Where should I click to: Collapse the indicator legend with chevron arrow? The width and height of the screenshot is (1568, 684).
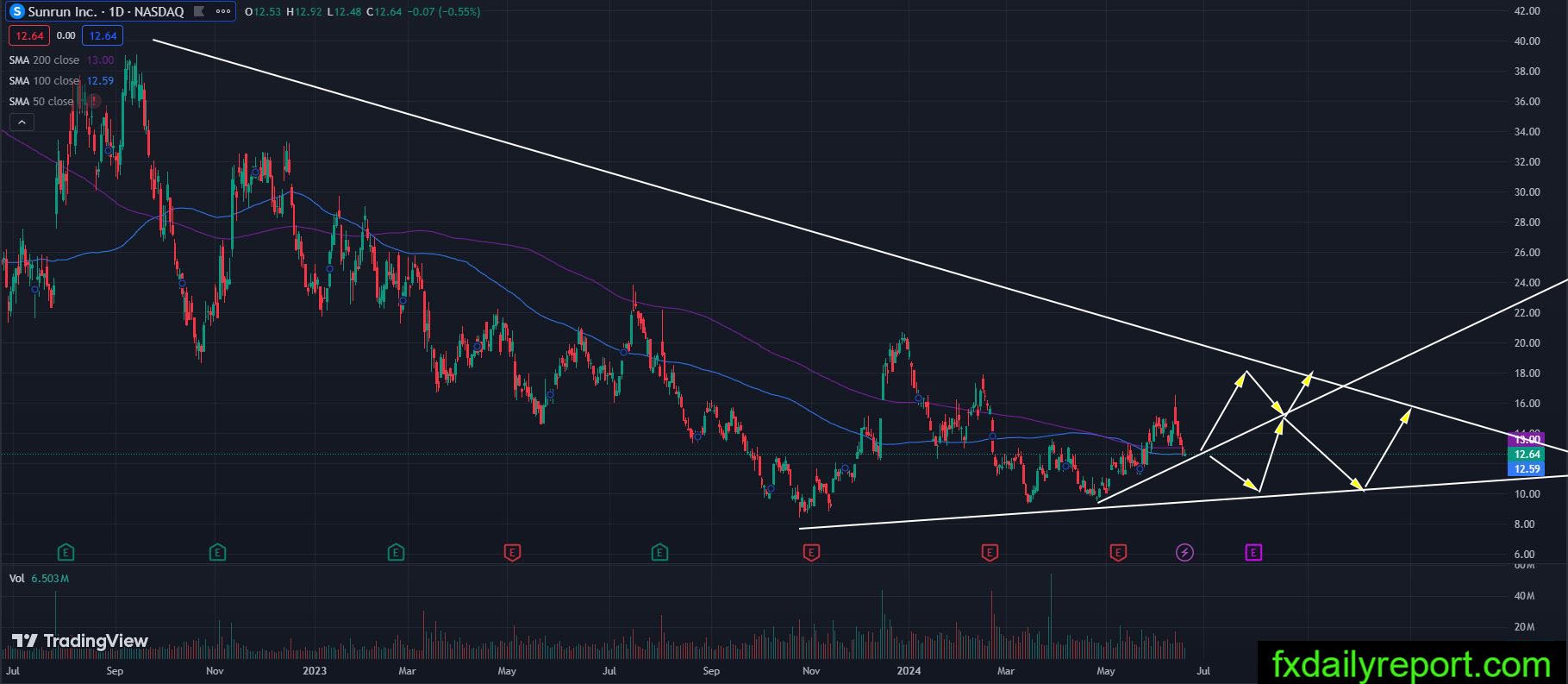[x=22, y=122]
